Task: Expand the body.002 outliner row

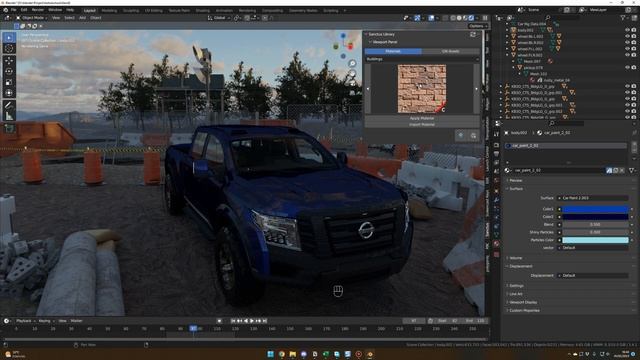Action: (507, 30)
